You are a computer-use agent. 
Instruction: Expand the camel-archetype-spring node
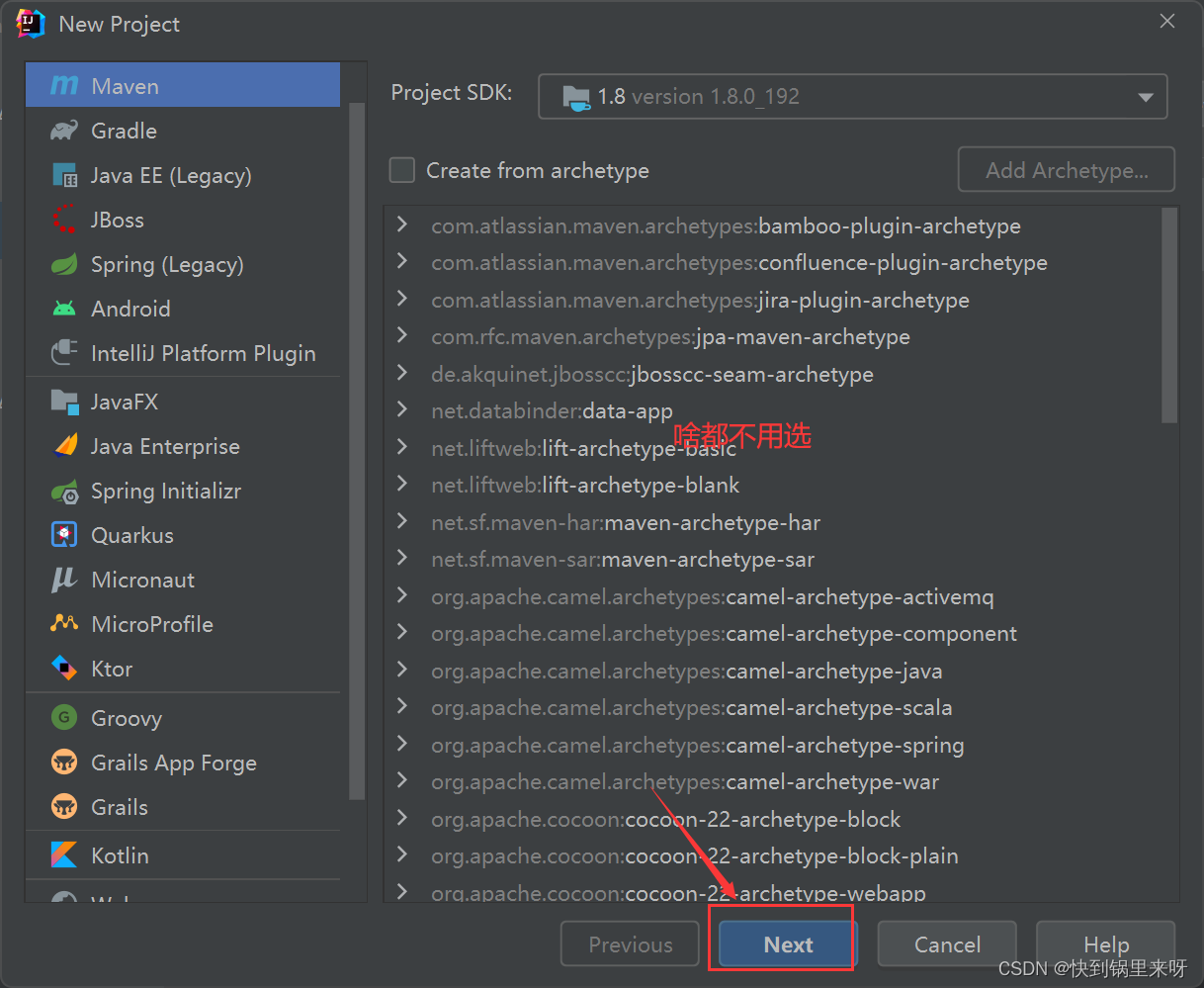pyautogui.click(x=402, y=744)
